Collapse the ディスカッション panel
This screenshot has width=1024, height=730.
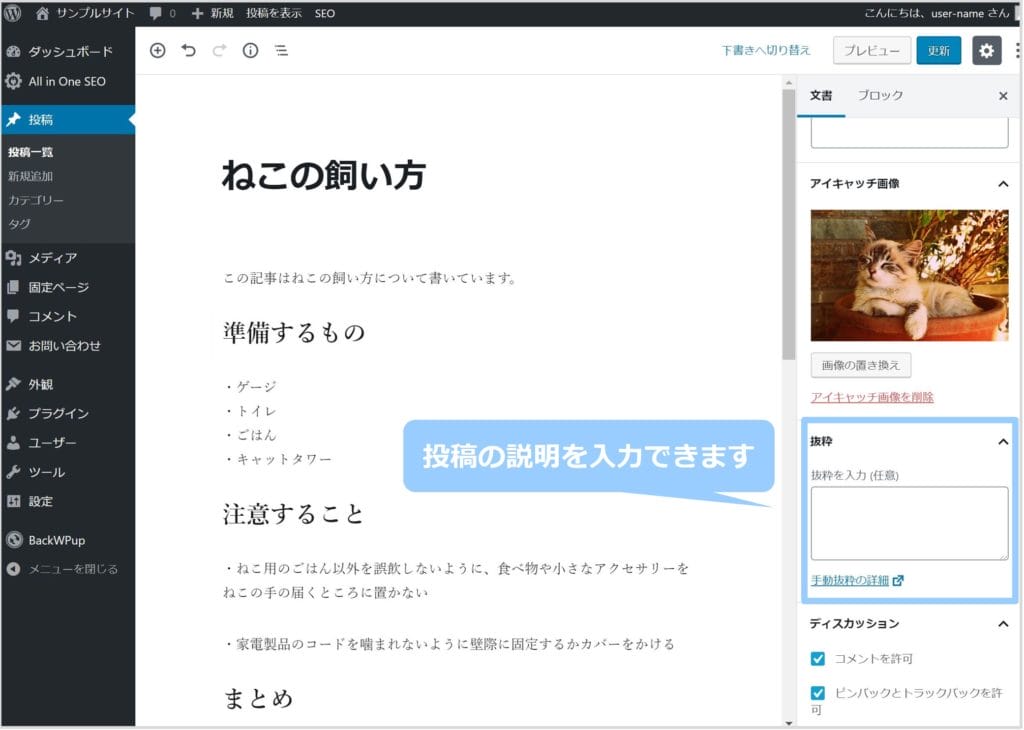[x=1003, y=624]
